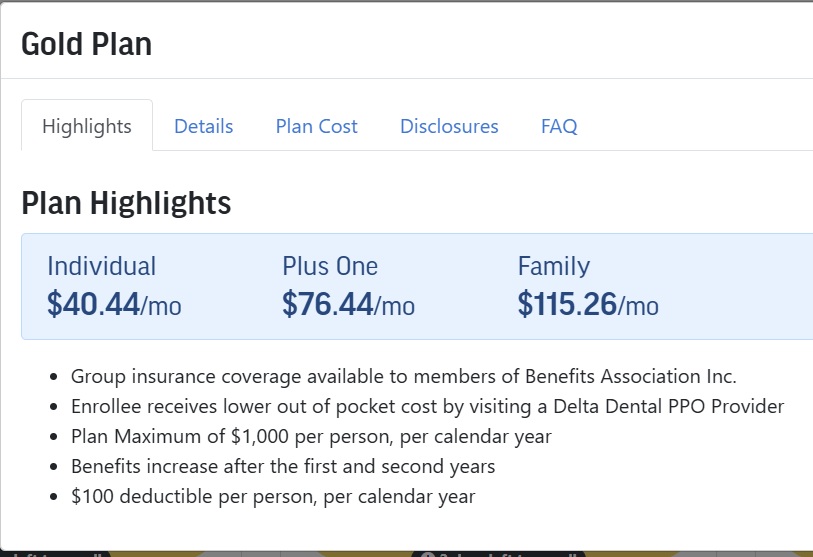813x557 pixels.
Task: Click the Plan Maximum of $1,000 bullet
Action: [x=311, y=437]
